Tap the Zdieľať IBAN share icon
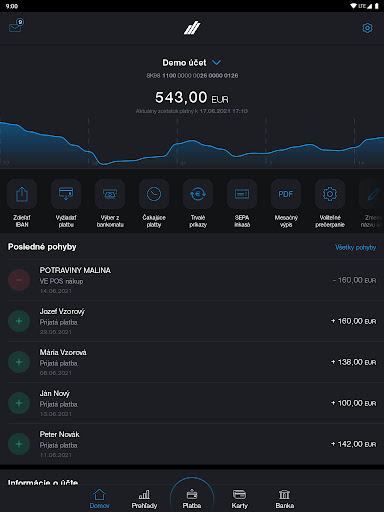 (x=22, y=194)
